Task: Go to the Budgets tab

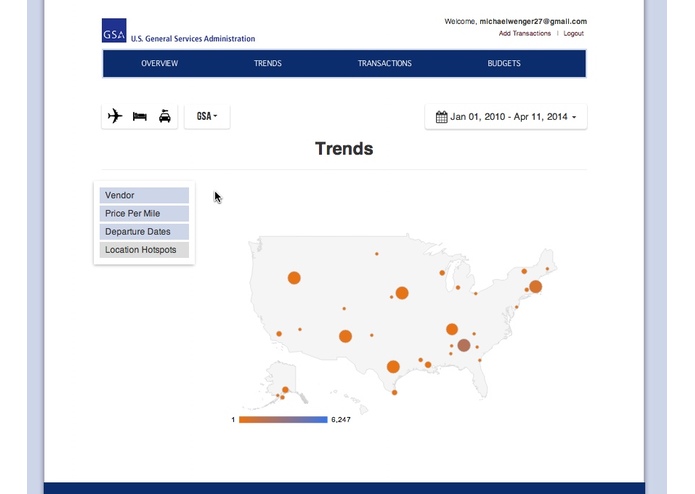Action: point(504,63)
